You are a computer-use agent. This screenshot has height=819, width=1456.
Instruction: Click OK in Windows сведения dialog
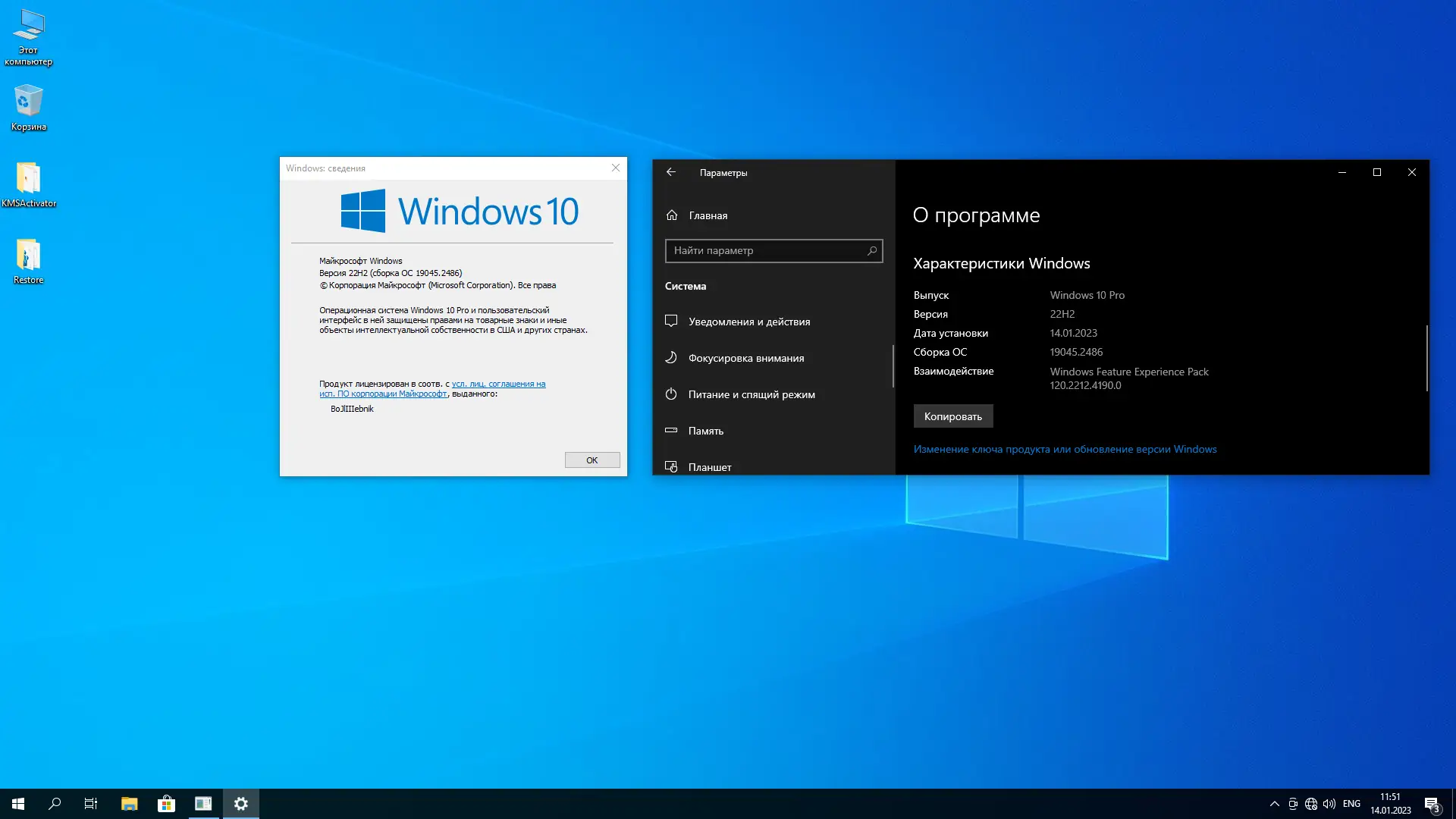[x=591, y=460]
